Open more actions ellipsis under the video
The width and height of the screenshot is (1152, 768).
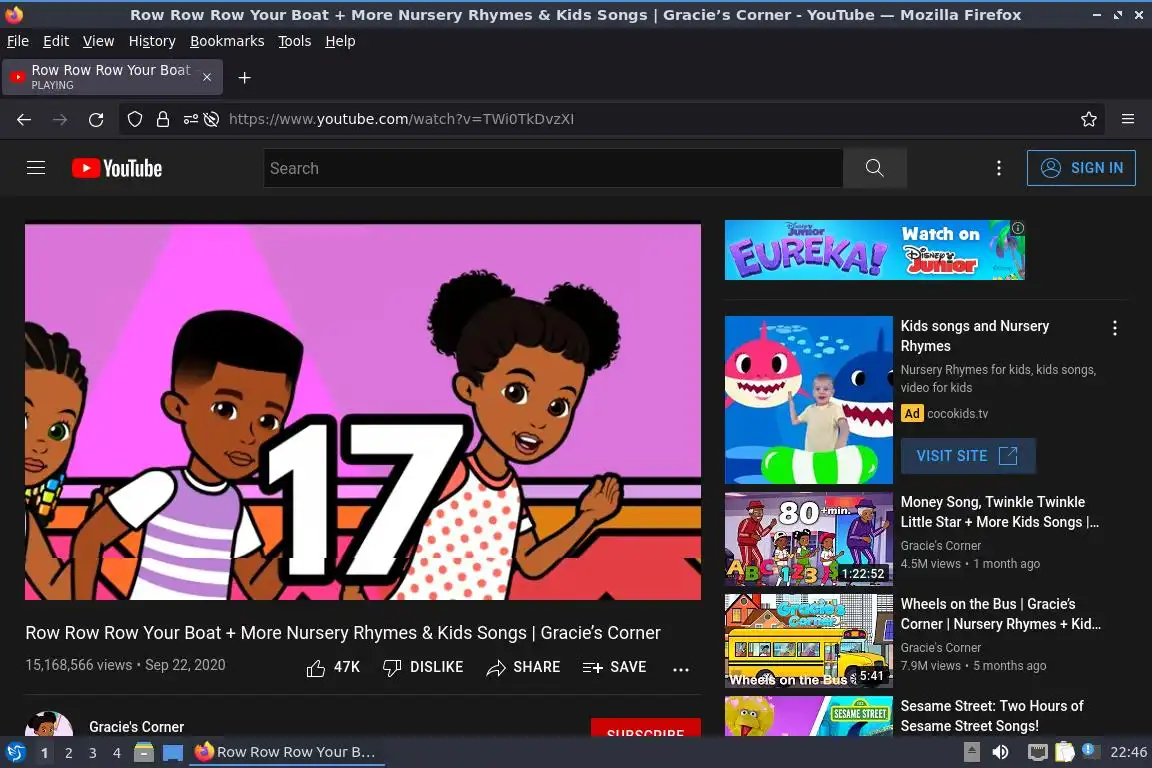[x=681, y=669]
